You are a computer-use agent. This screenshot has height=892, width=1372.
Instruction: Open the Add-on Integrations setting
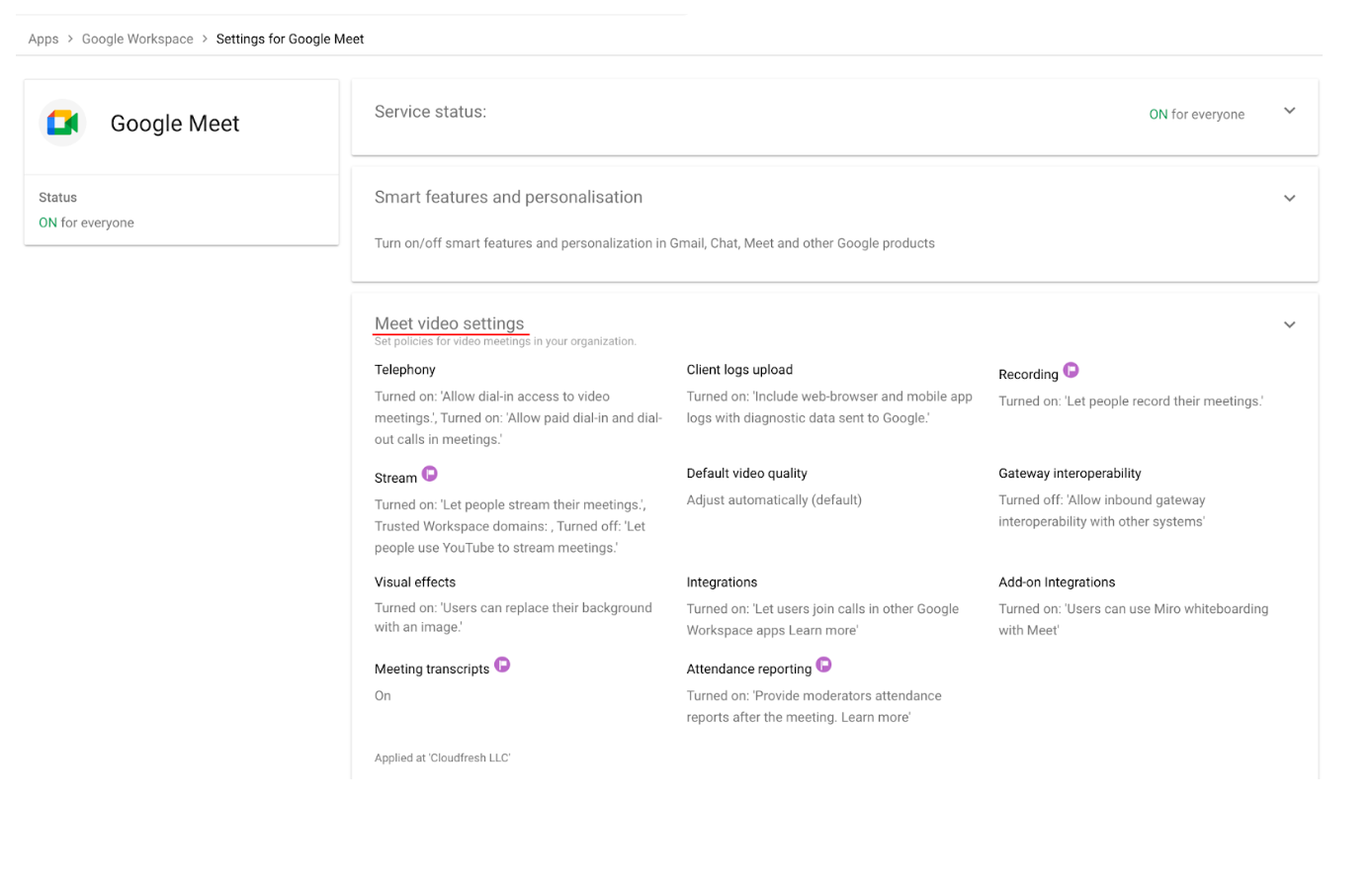[1057, 582]
